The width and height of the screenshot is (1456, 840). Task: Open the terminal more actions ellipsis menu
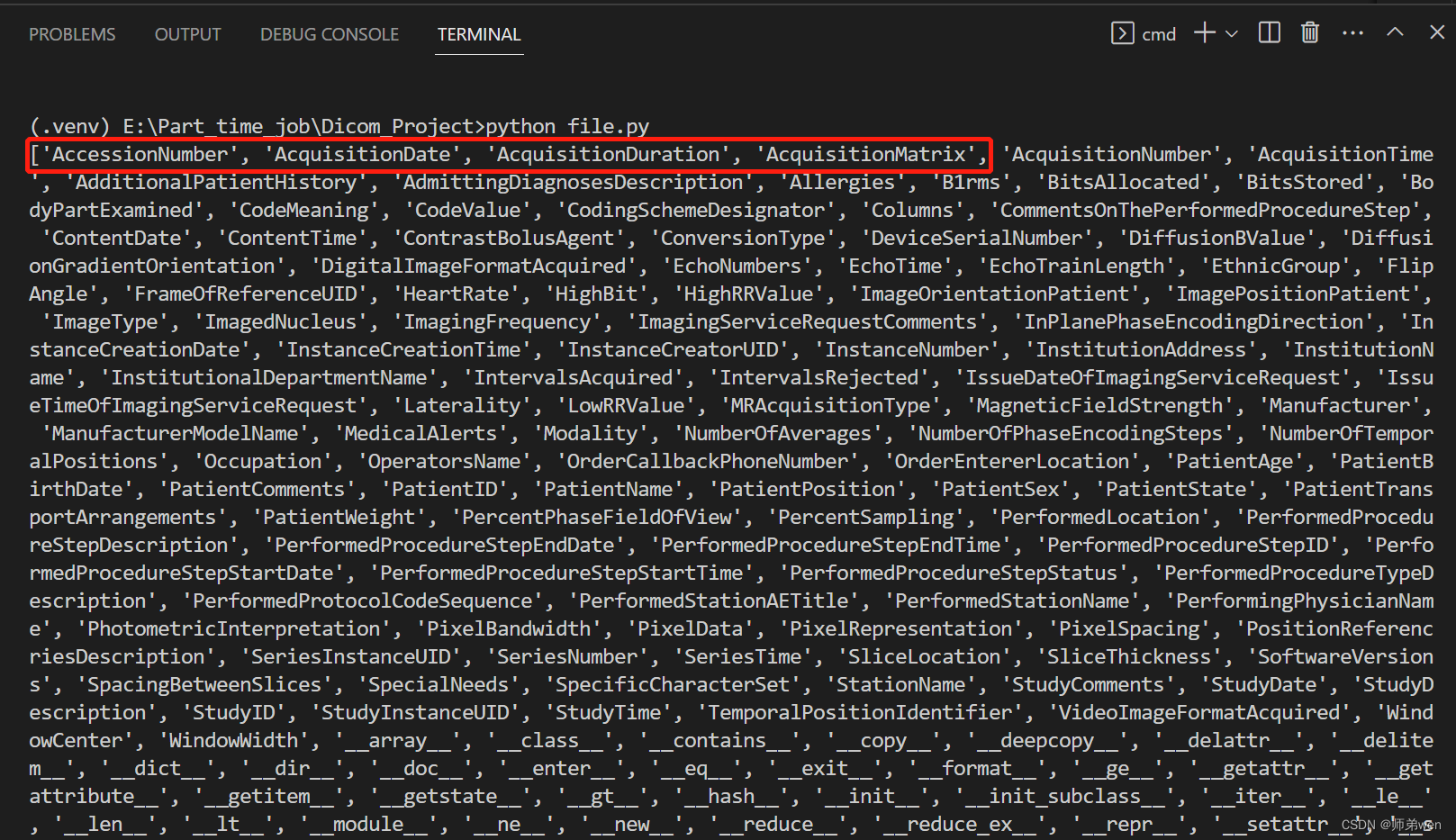[x=1353, y=32]
